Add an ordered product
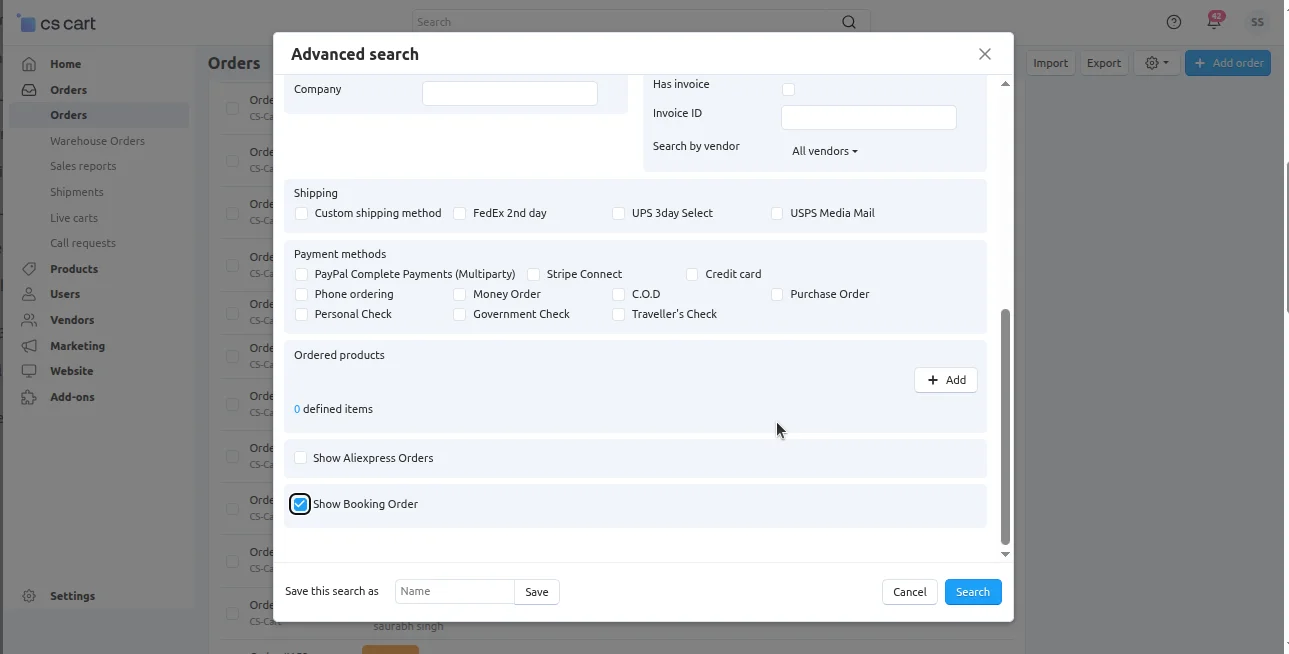Viewport: 1289px width, 654px height. tap(945, 380)
